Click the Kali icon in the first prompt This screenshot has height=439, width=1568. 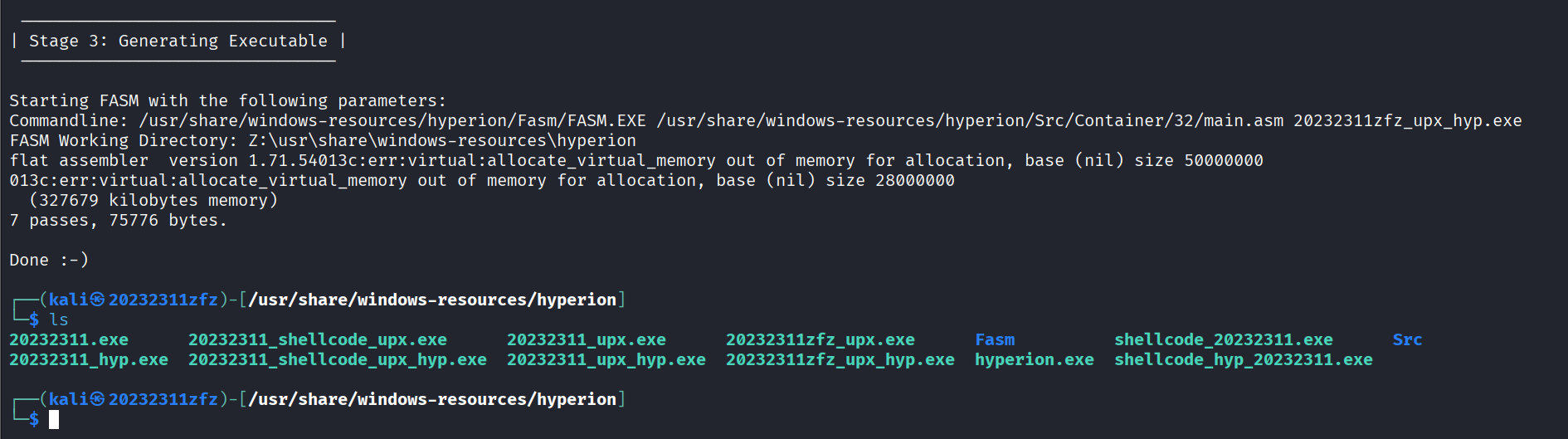(98, 300)
